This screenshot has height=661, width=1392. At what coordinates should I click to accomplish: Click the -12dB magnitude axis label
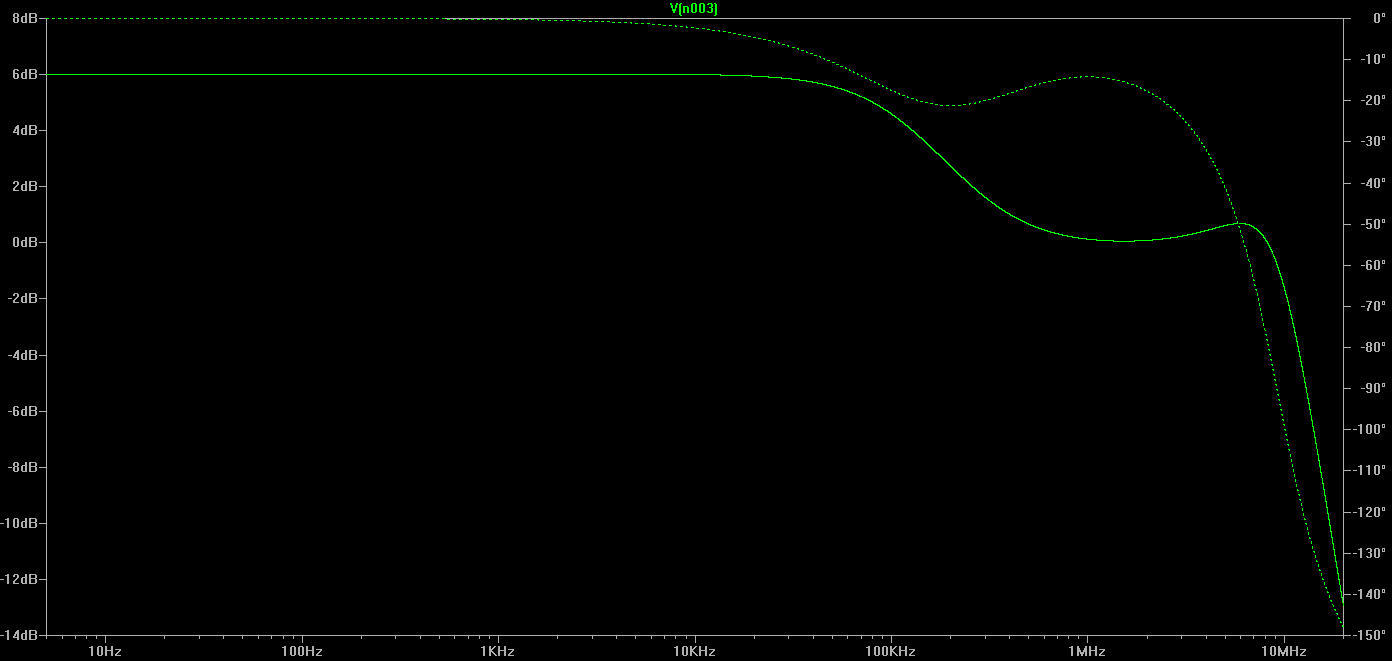(20, 579)
